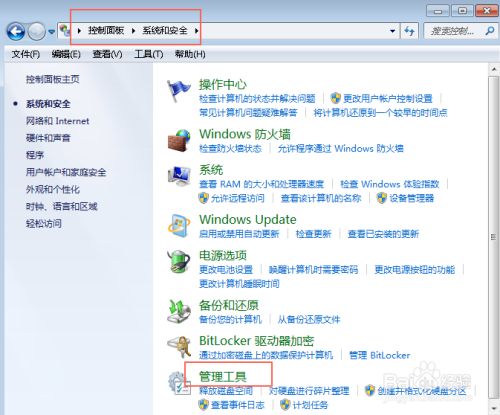The height and width of the screenshot is (415, 500).
Task: Click 启用或禁用自动更新 link
Action: tap(239, 234)
